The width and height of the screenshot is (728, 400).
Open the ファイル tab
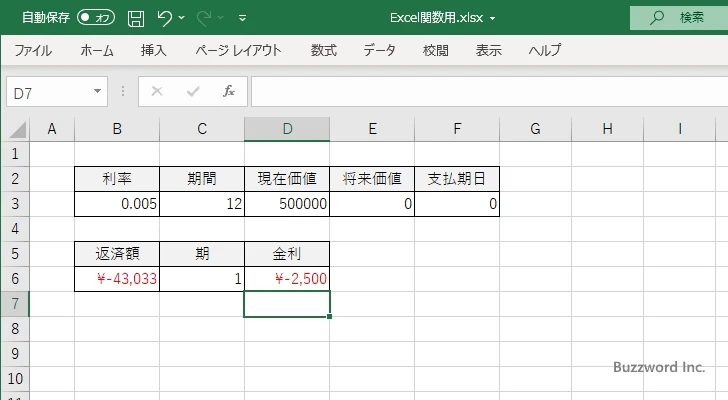tap(33, 50)
